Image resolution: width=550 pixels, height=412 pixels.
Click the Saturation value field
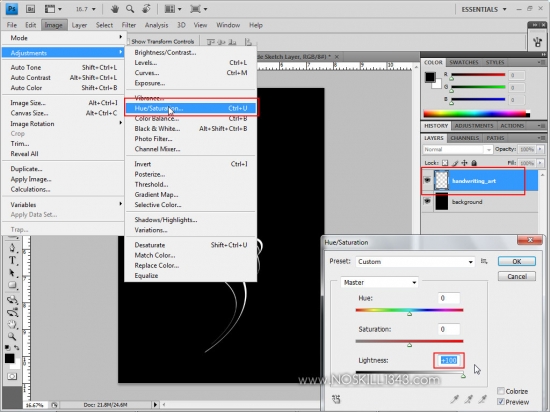coord(449,329)
